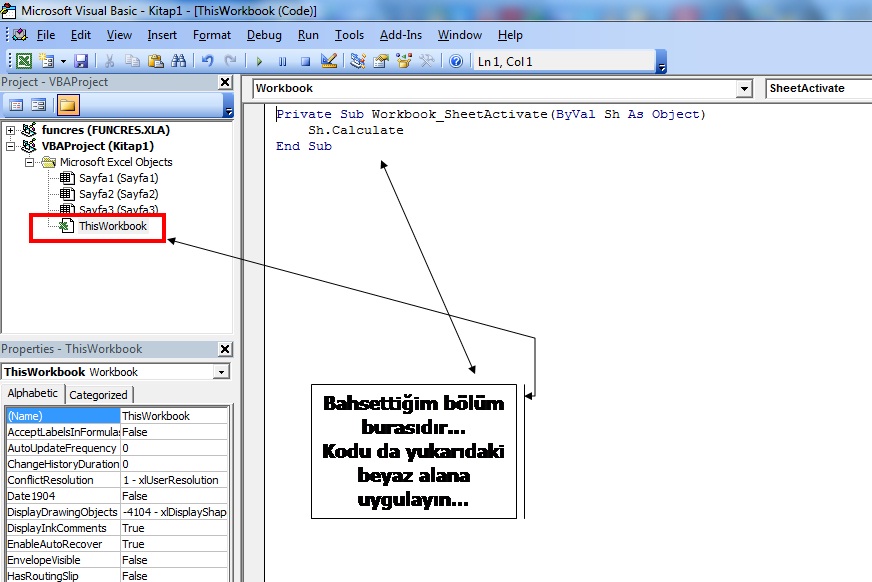Viewport: 872px width, 582px height.
Task: Open the Run menu
Action: point(308,35)
